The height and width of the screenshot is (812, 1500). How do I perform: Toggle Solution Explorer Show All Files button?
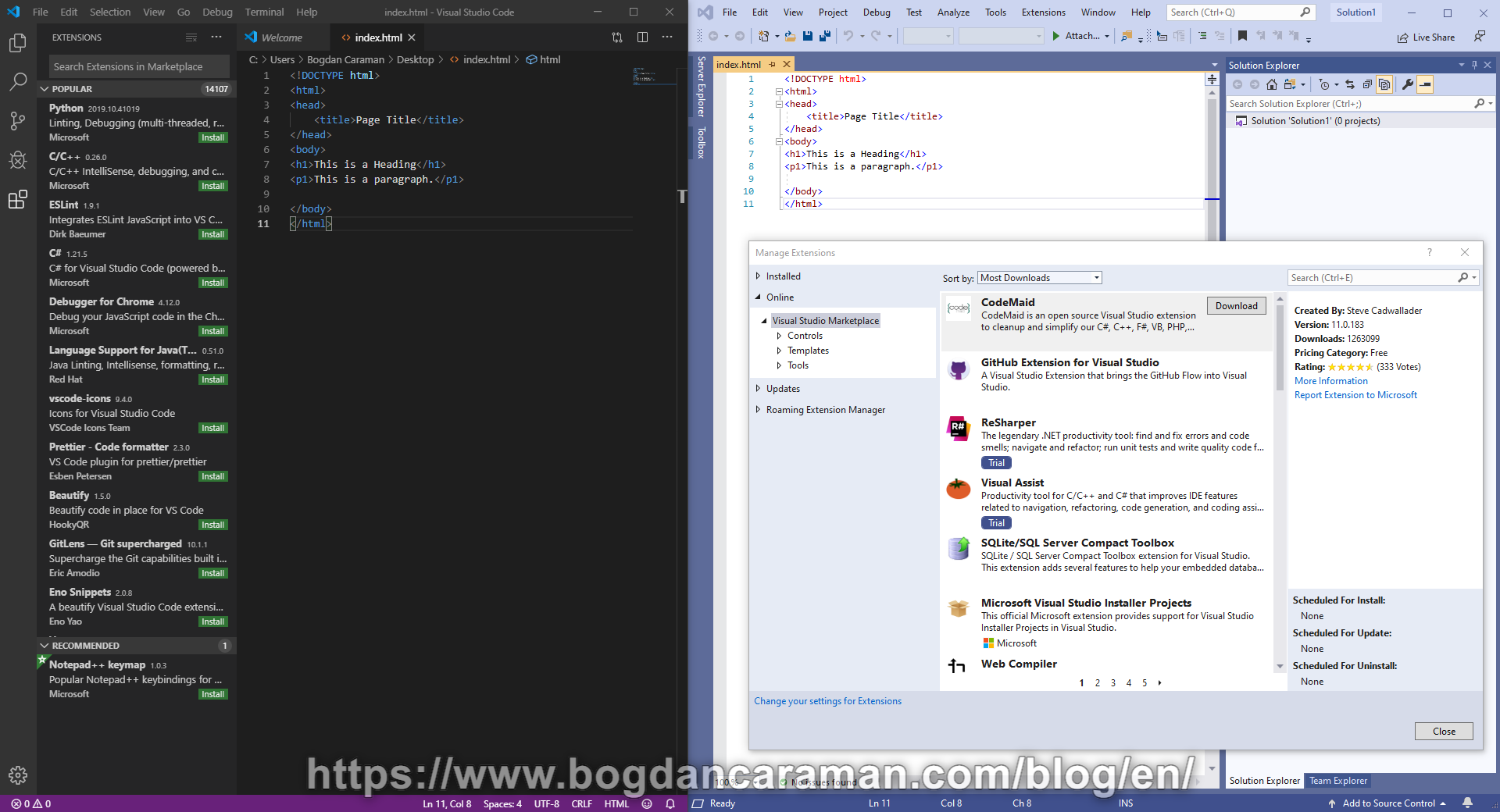1384,84
